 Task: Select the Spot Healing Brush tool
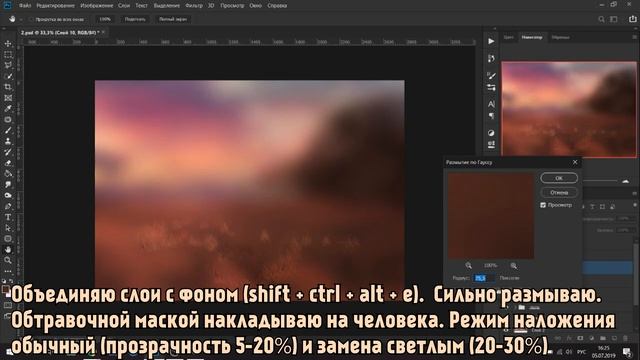(x=8, y=120)
